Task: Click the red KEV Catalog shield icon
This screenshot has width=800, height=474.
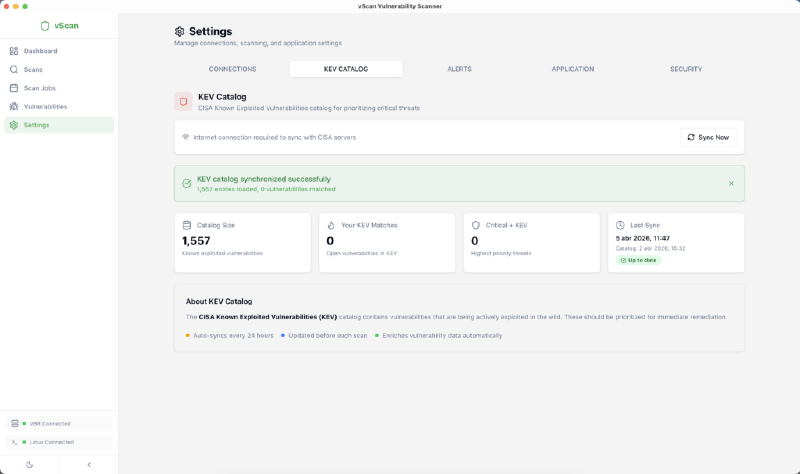Action: (x=183, y=102)
